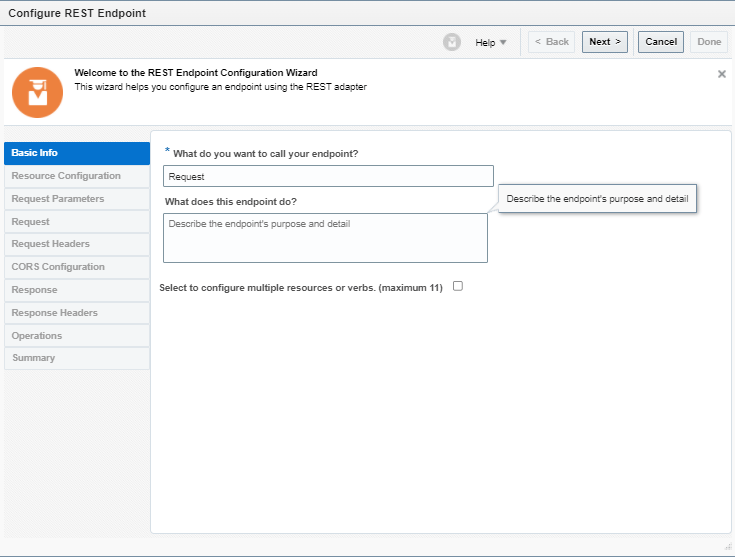Select the Basic Info step
This screenshot has height=557, width=735.
point(77,153)
